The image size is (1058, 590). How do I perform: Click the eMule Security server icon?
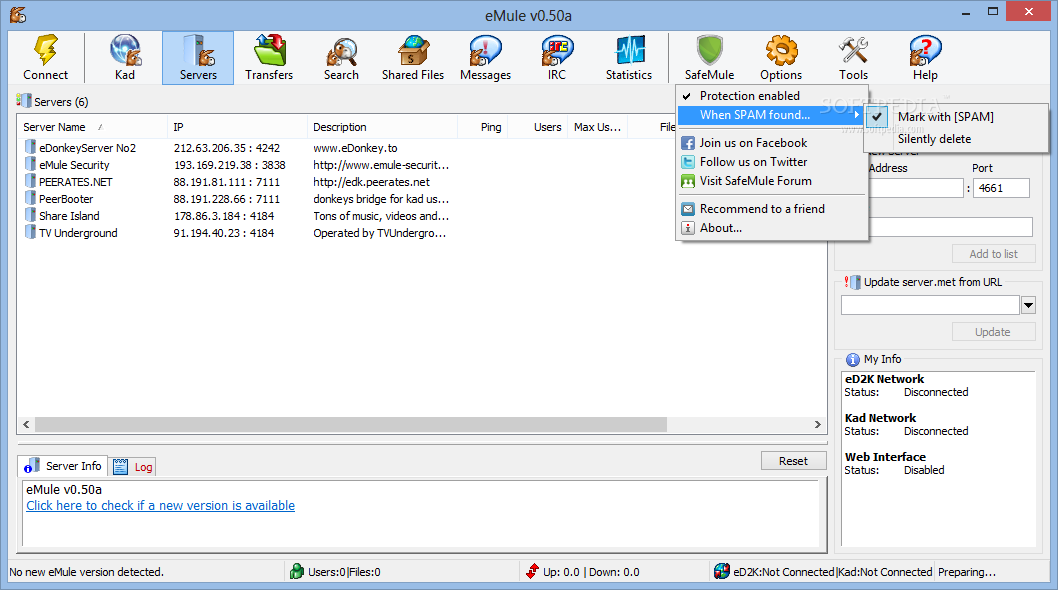(30, 163)
